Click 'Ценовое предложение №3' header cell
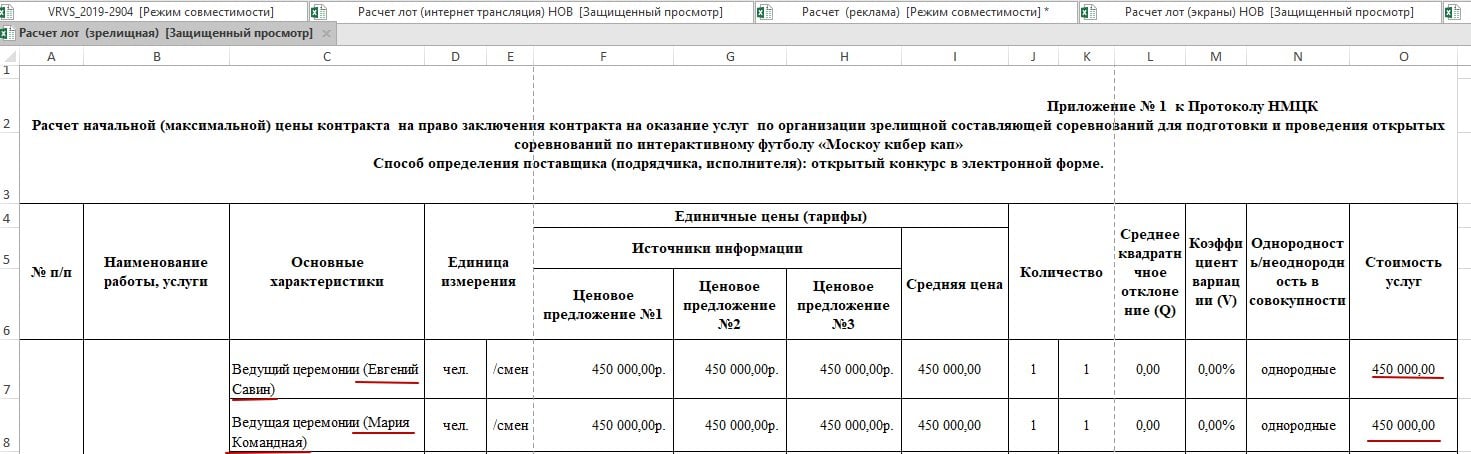Viewport: 1471px width, 454px height. [x=845, y=304]
